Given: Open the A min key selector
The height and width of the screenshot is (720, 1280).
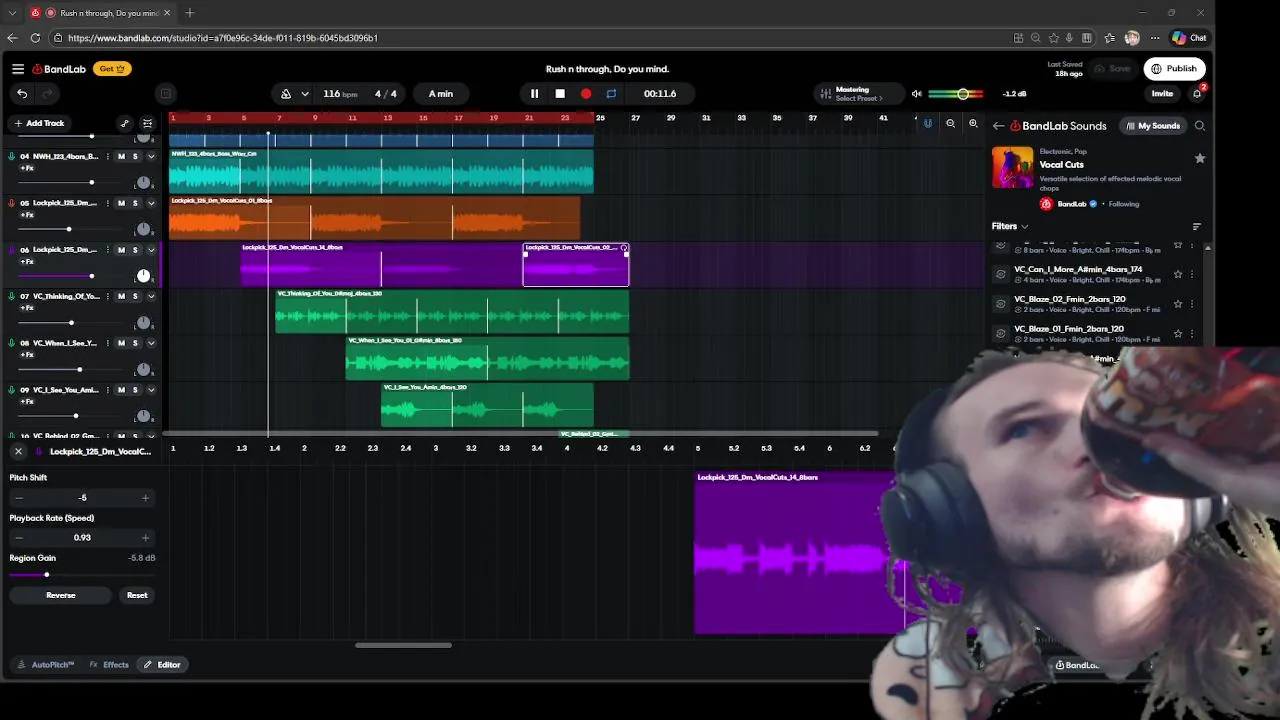Looking at the screenshot, I should pos(441,94).
